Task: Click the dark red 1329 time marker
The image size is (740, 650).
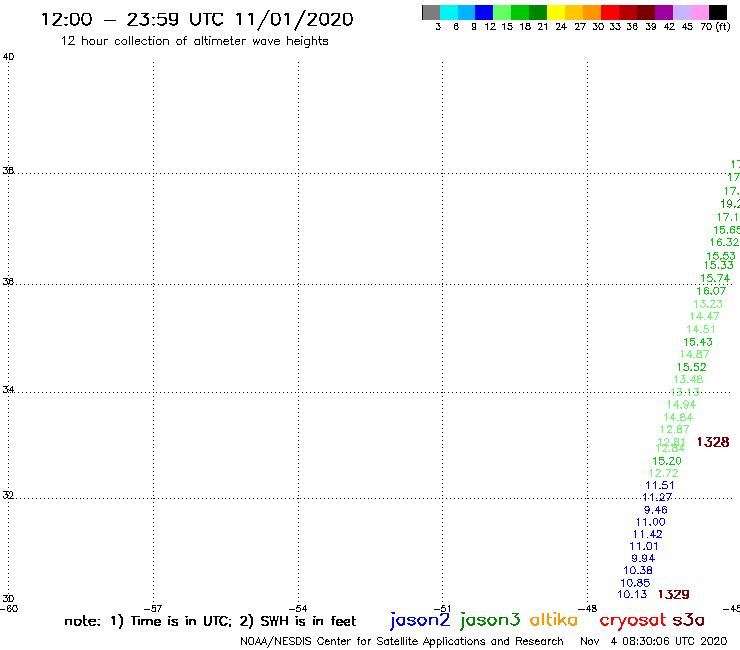Action: (x=673, y=594)
